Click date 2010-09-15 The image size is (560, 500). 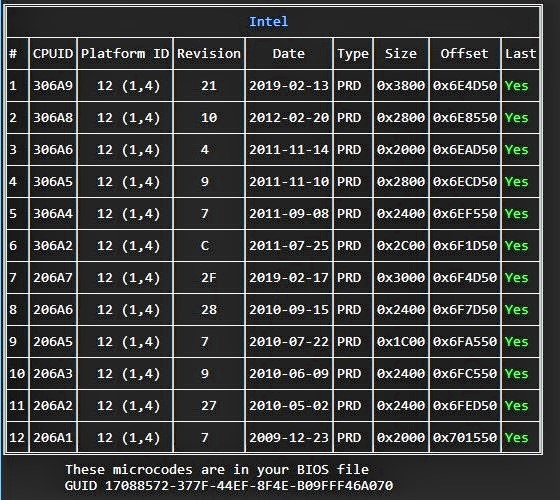click(289, 310)
